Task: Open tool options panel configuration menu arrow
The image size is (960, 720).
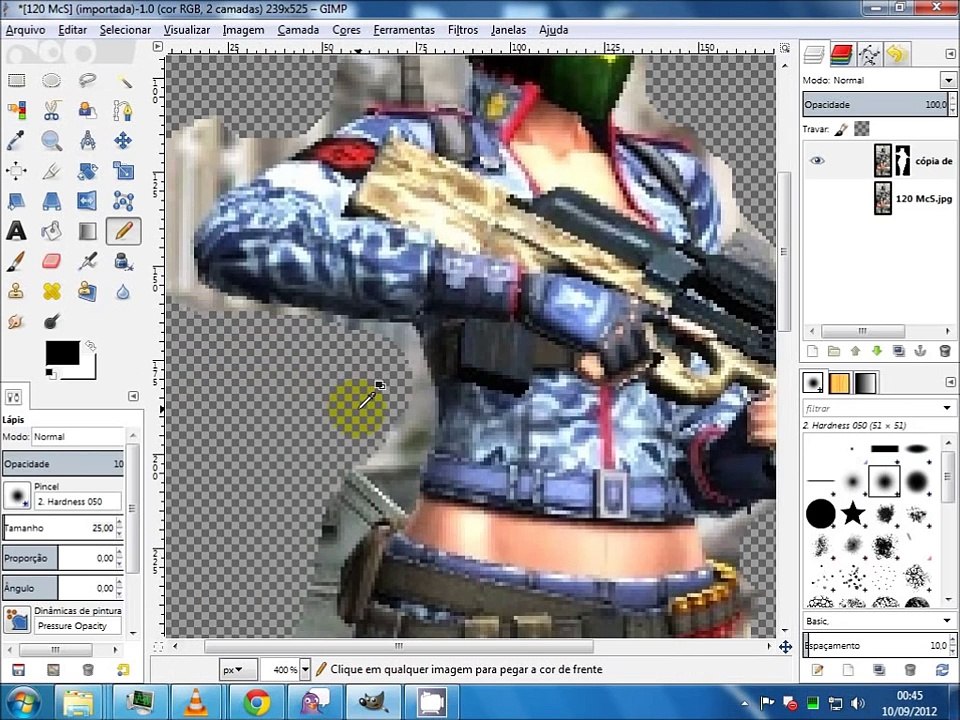Action: pyautogui.click(x=133, y=396)
